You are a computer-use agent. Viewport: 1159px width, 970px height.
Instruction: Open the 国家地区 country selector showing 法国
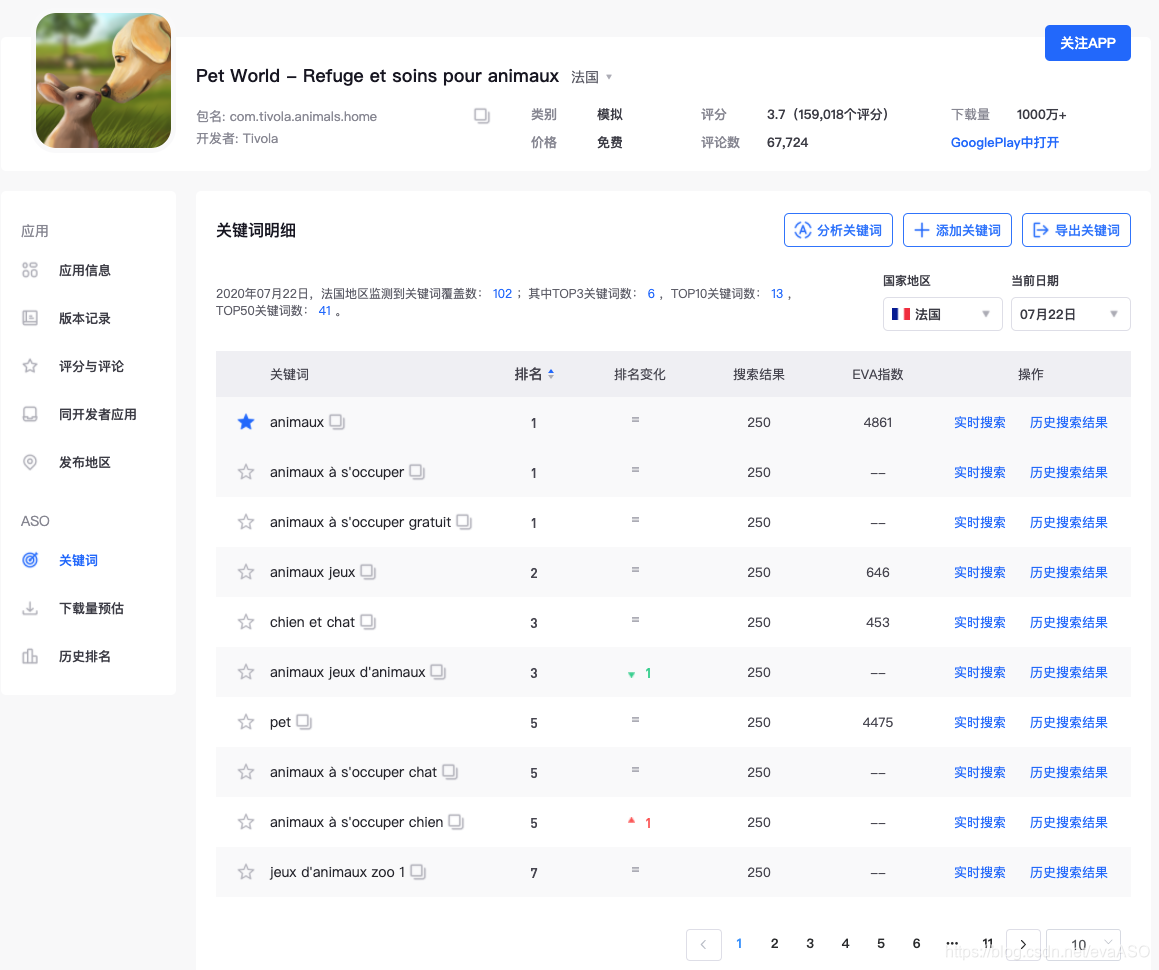point(941,313)
